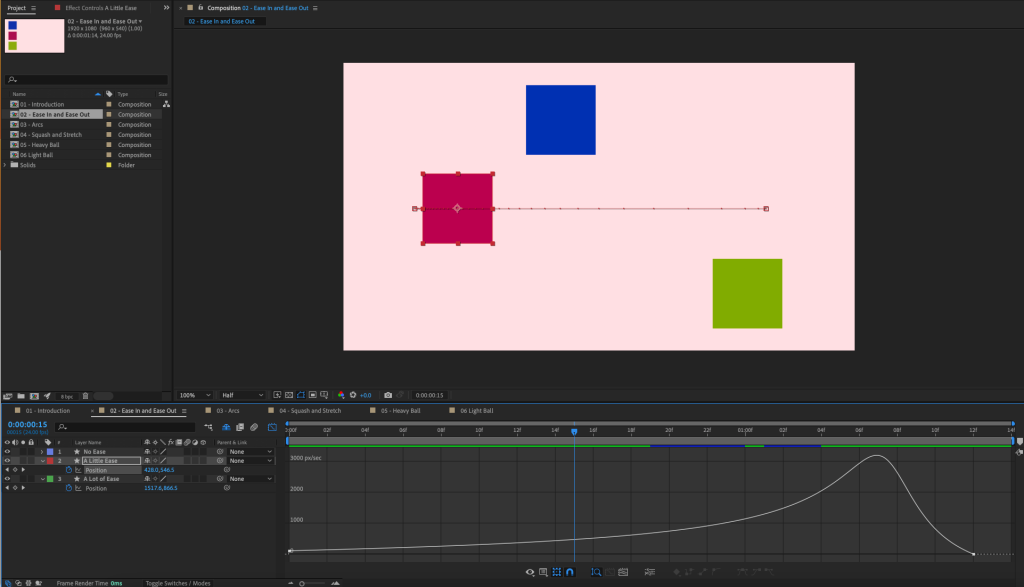Toggle shy switch on No Ease layer
The image size is (1024, 587).
(147, 452)
